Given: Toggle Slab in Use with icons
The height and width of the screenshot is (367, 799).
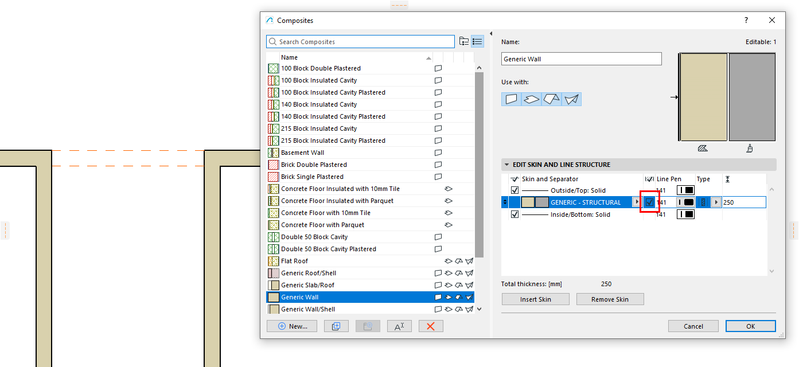Looking at the screenshot, I should tap(531, 99).
